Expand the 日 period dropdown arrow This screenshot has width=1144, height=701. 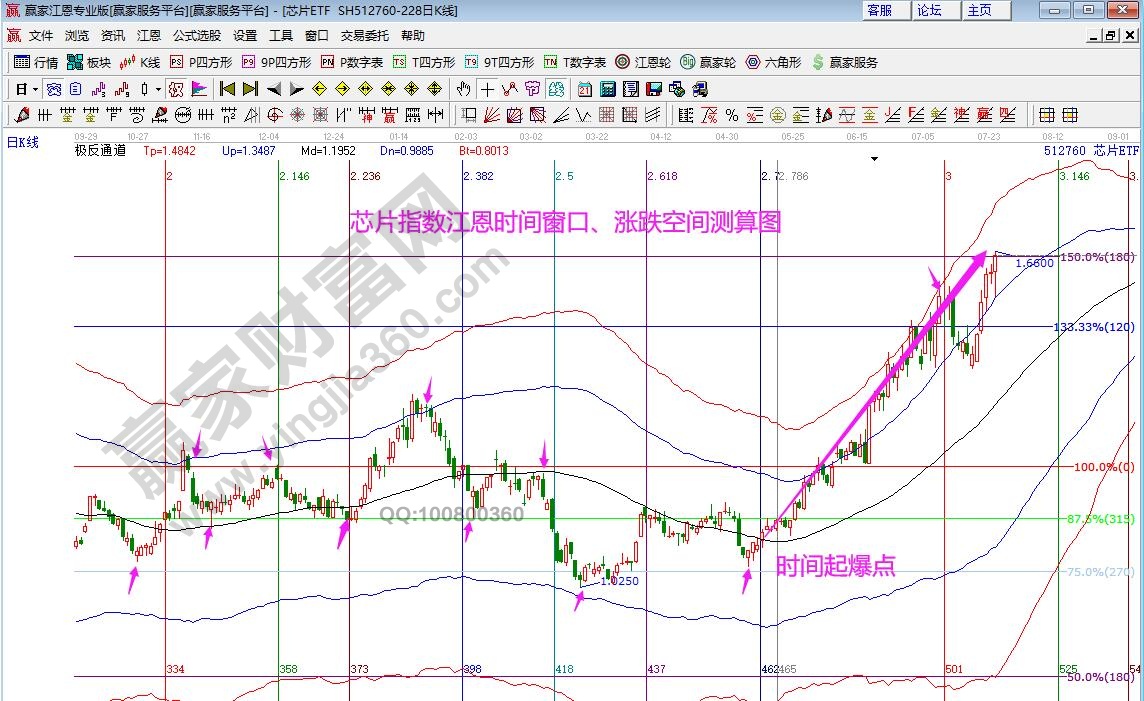[35, 88]
